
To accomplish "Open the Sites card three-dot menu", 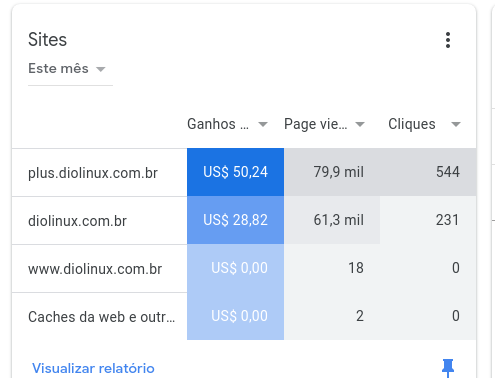I will (448, 40).
